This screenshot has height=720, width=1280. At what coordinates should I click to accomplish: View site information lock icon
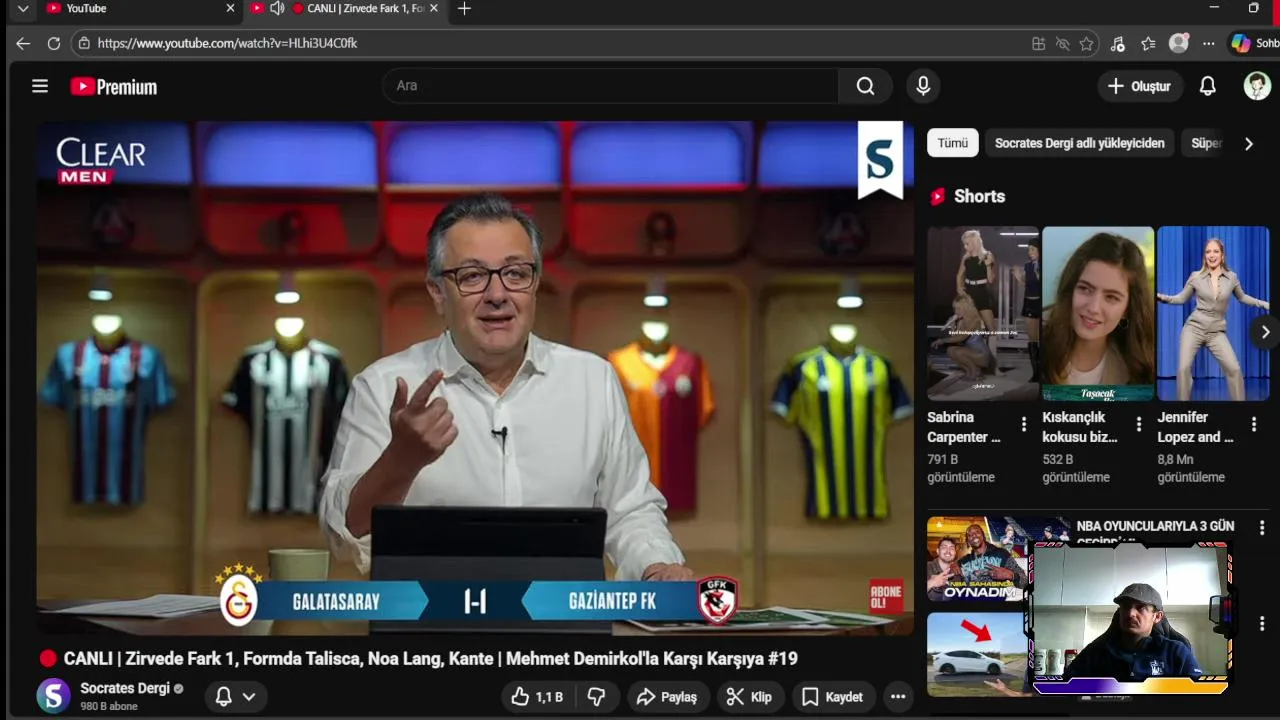pos(84,43)
